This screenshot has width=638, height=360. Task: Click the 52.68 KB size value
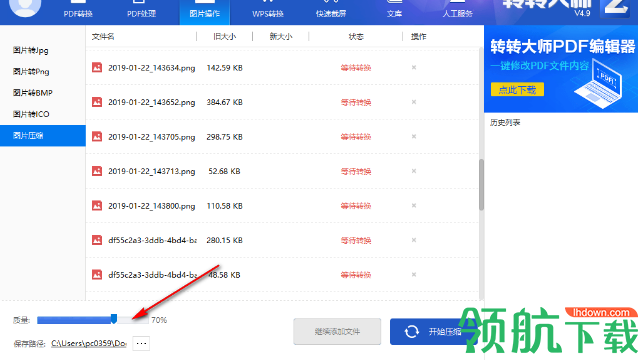tap(224, 171)
